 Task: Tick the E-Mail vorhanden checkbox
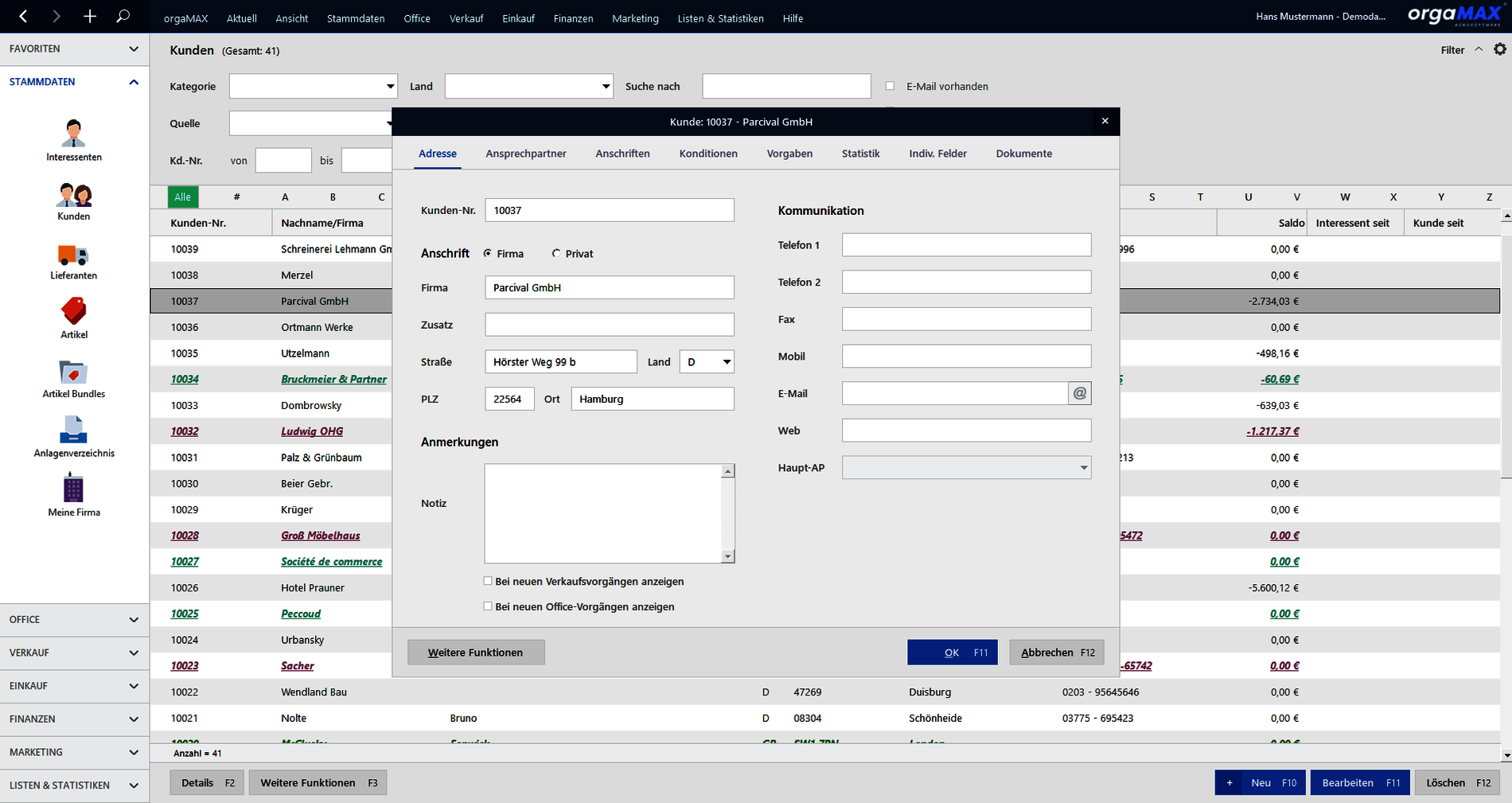pyautogui.click(x=890, y=86)
